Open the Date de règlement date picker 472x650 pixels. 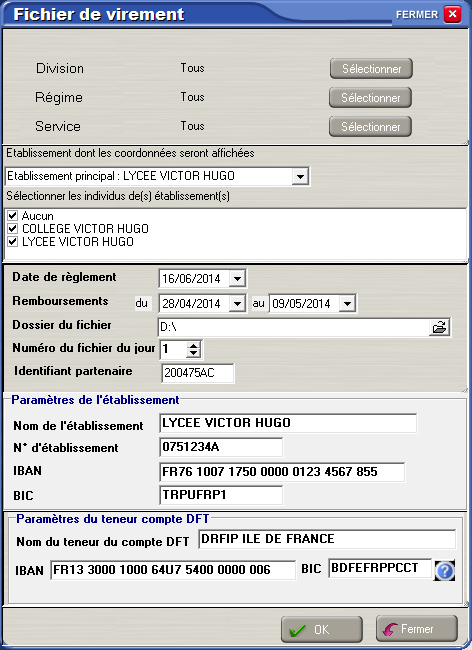237,279
